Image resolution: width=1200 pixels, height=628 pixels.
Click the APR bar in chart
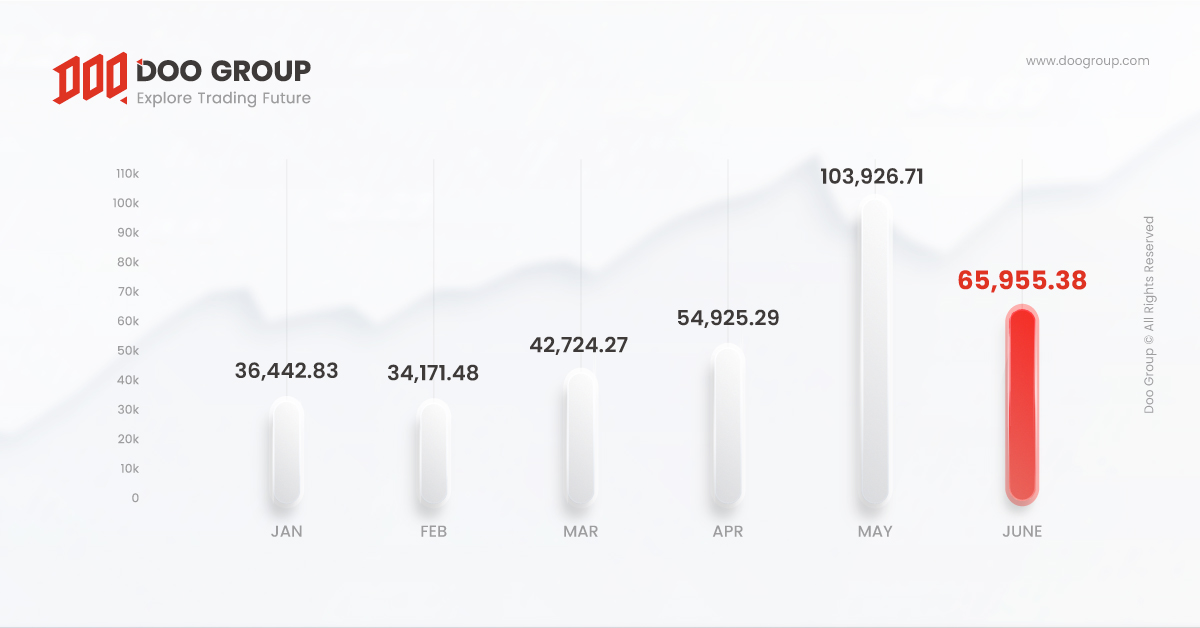click(x=728, y=424)
